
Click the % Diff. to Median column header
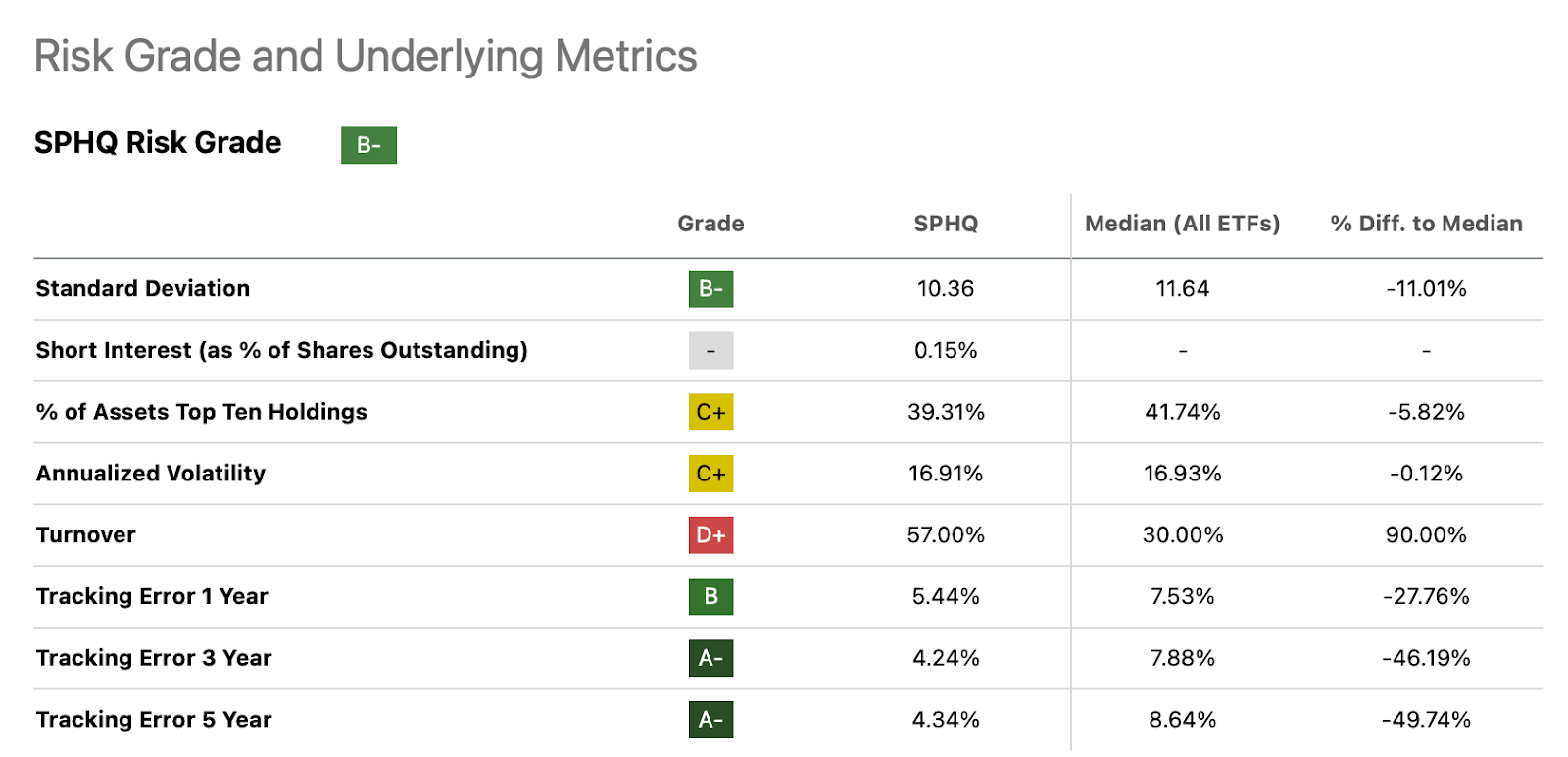(1426, 224)
